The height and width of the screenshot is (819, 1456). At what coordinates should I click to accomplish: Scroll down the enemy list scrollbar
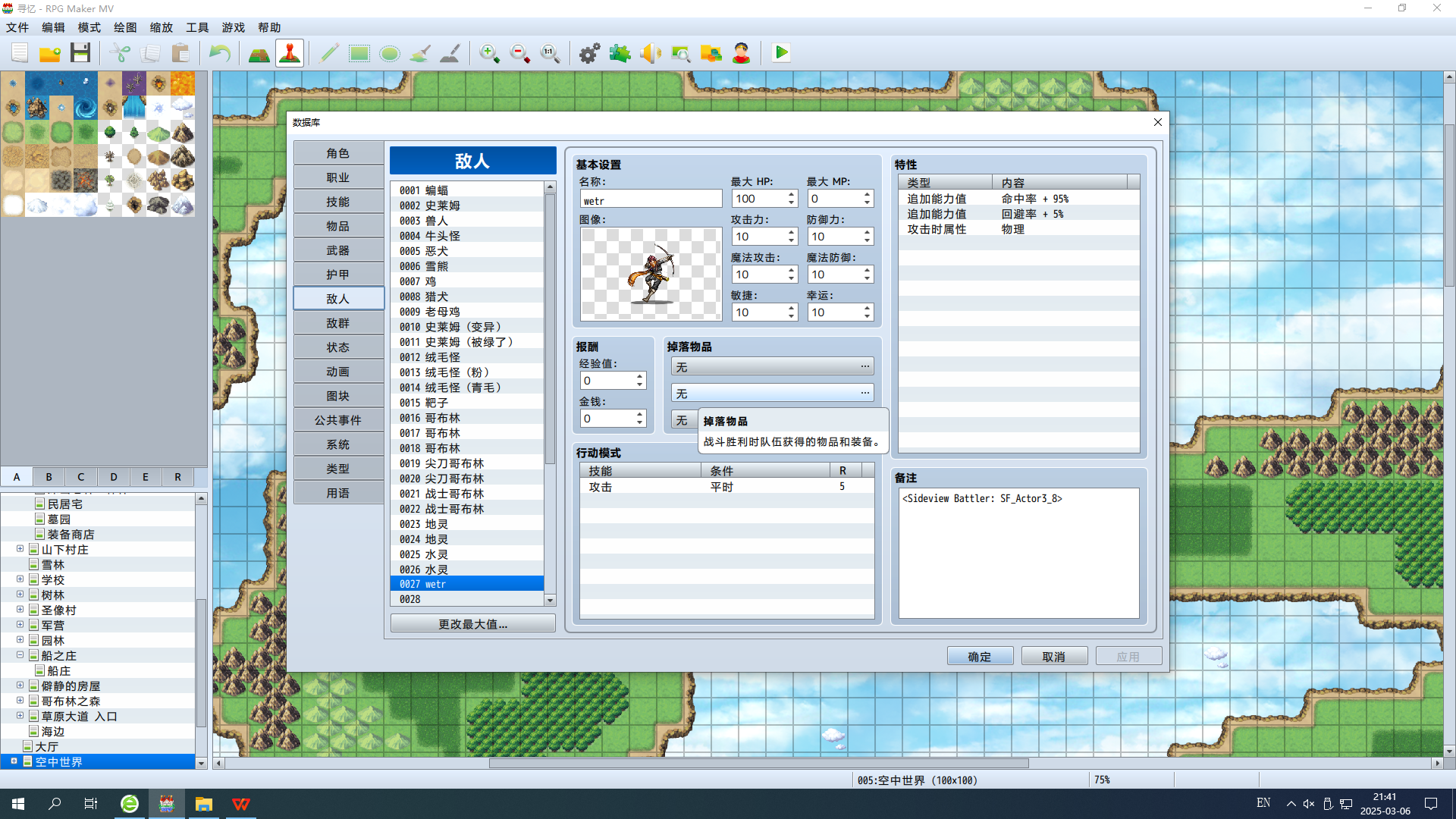point(550,600)
